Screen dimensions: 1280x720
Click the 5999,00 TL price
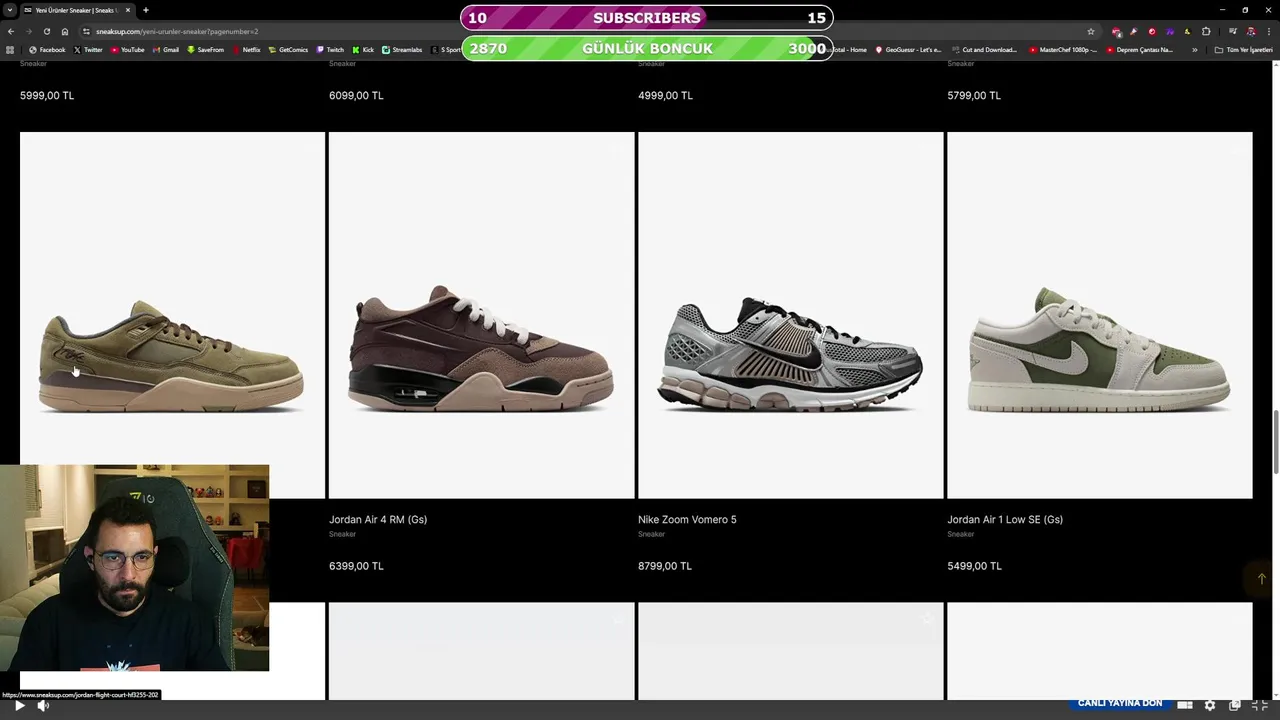[x=47, y=95]
